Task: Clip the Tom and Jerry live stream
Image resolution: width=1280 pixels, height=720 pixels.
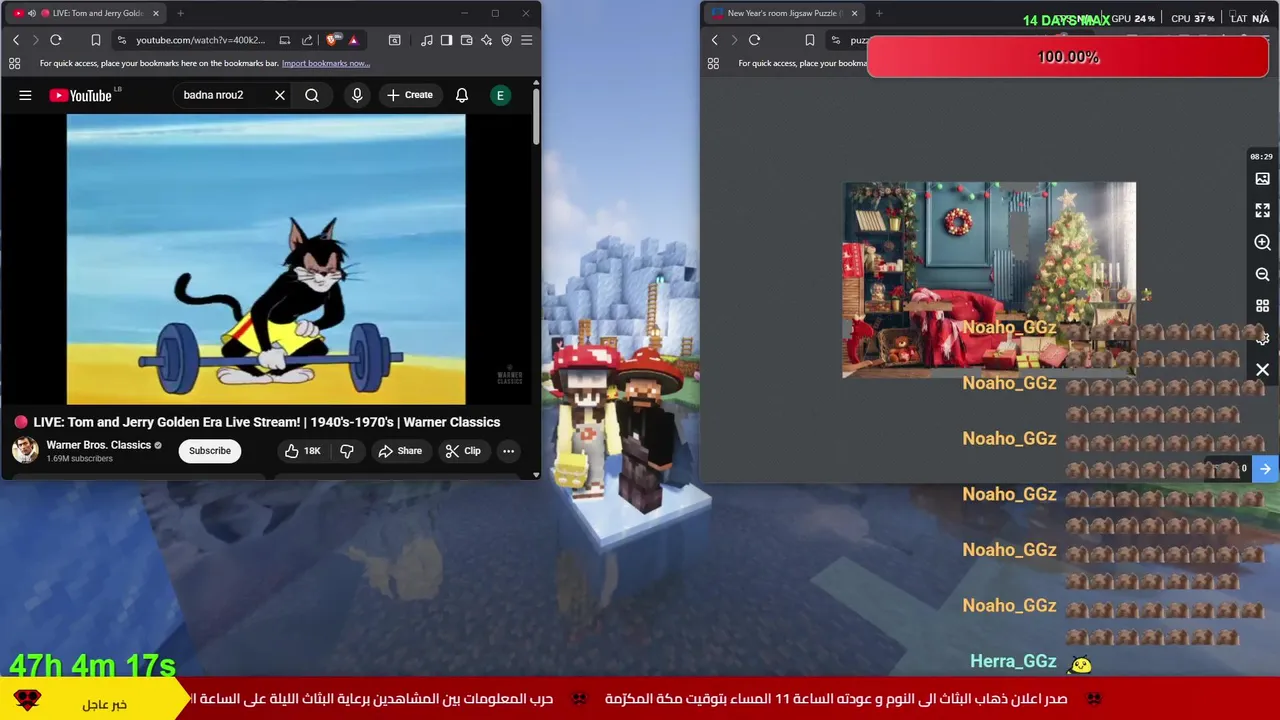Action: click(x=463, y=451)
